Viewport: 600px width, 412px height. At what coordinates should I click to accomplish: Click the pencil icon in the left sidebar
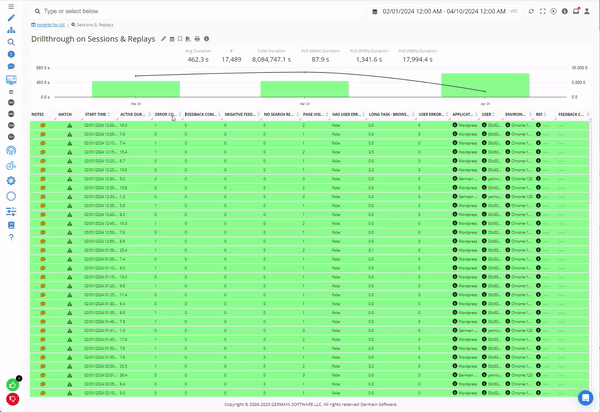coord(10,18)
